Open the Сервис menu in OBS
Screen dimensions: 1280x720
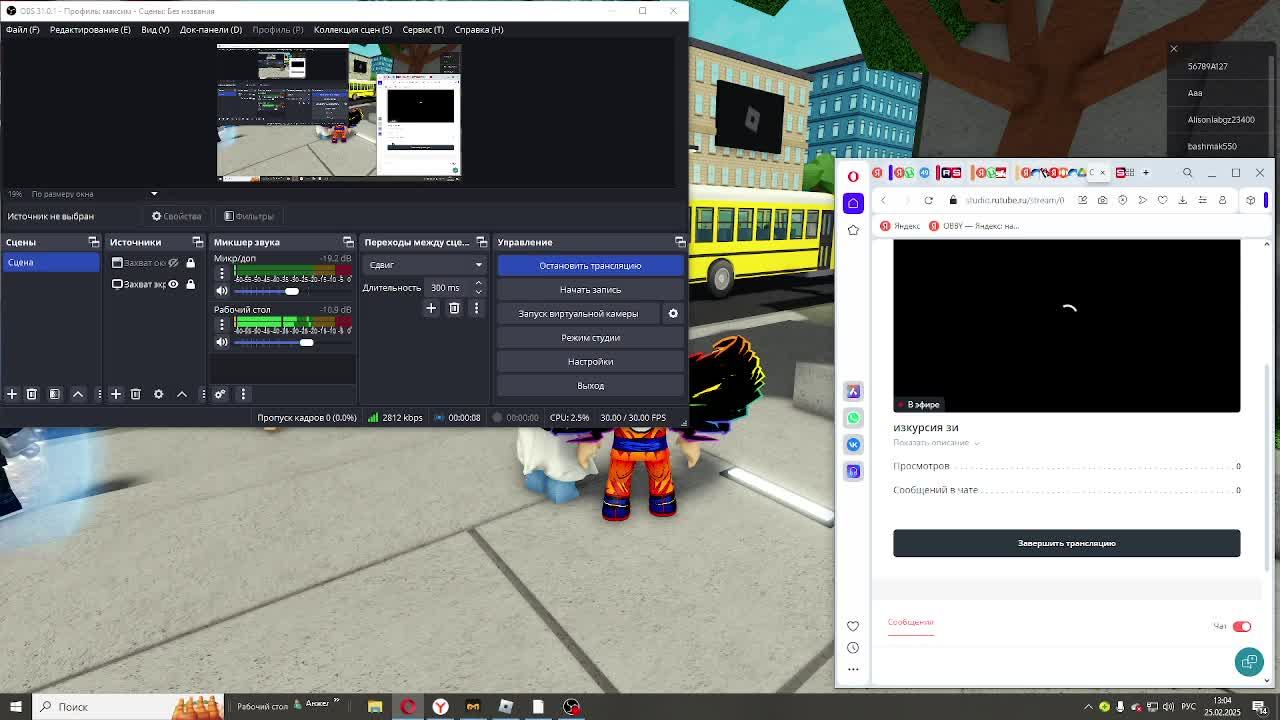coord(423,30)
